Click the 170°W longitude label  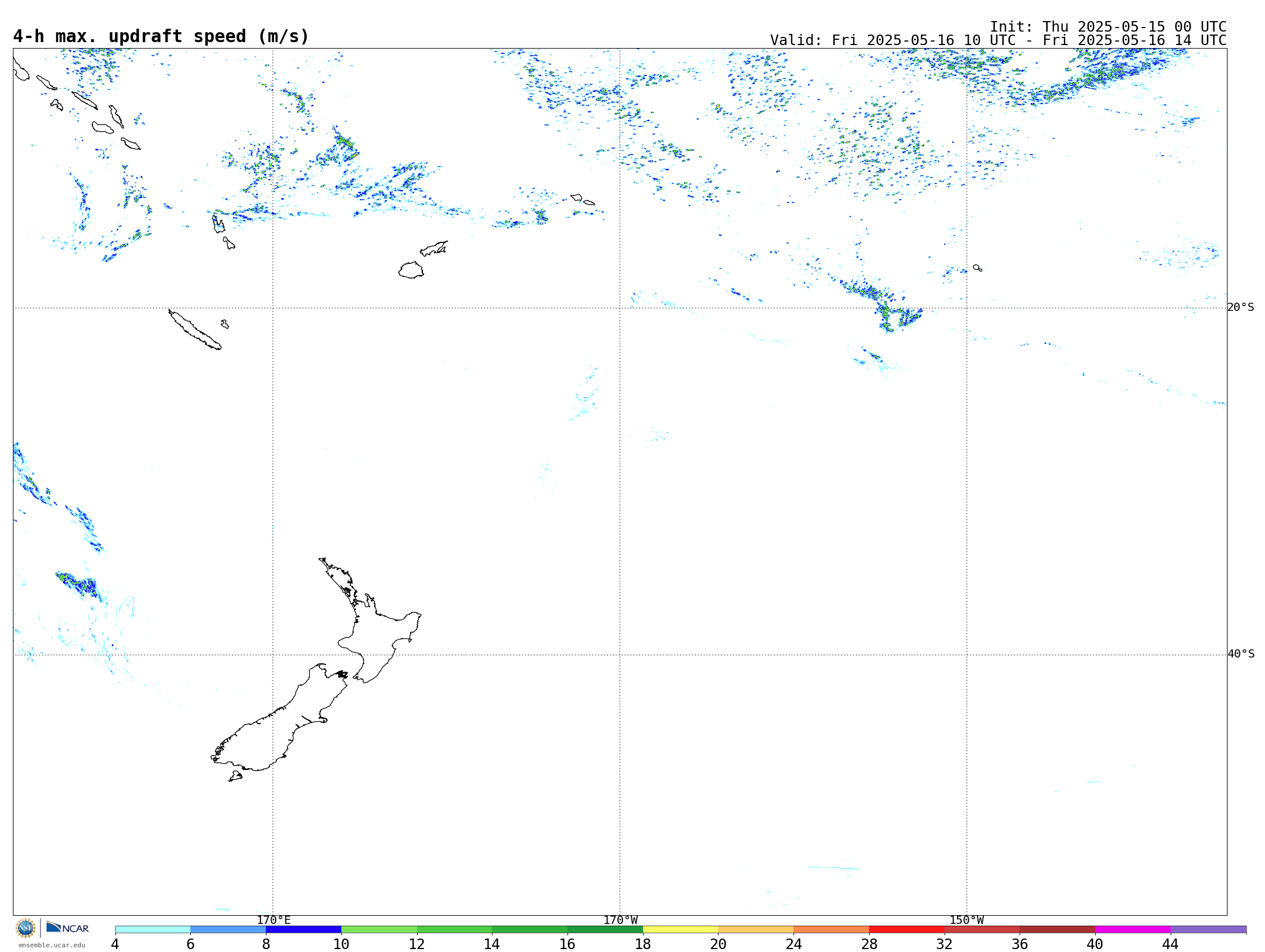[621, 920]
